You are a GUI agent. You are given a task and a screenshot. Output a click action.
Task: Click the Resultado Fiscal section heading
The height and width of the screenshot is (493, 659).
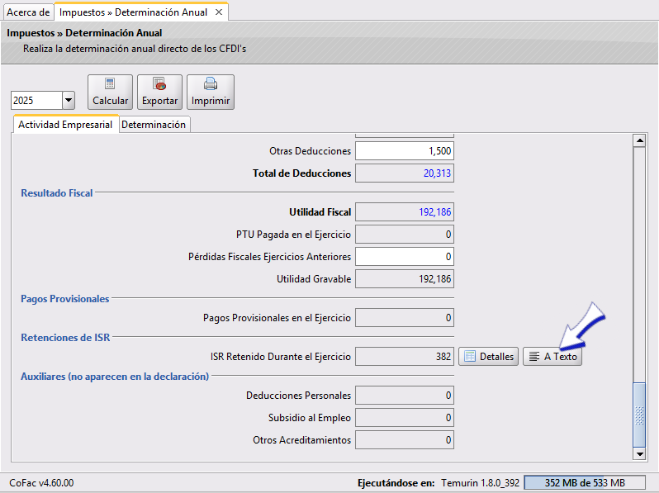pos(57,193)
